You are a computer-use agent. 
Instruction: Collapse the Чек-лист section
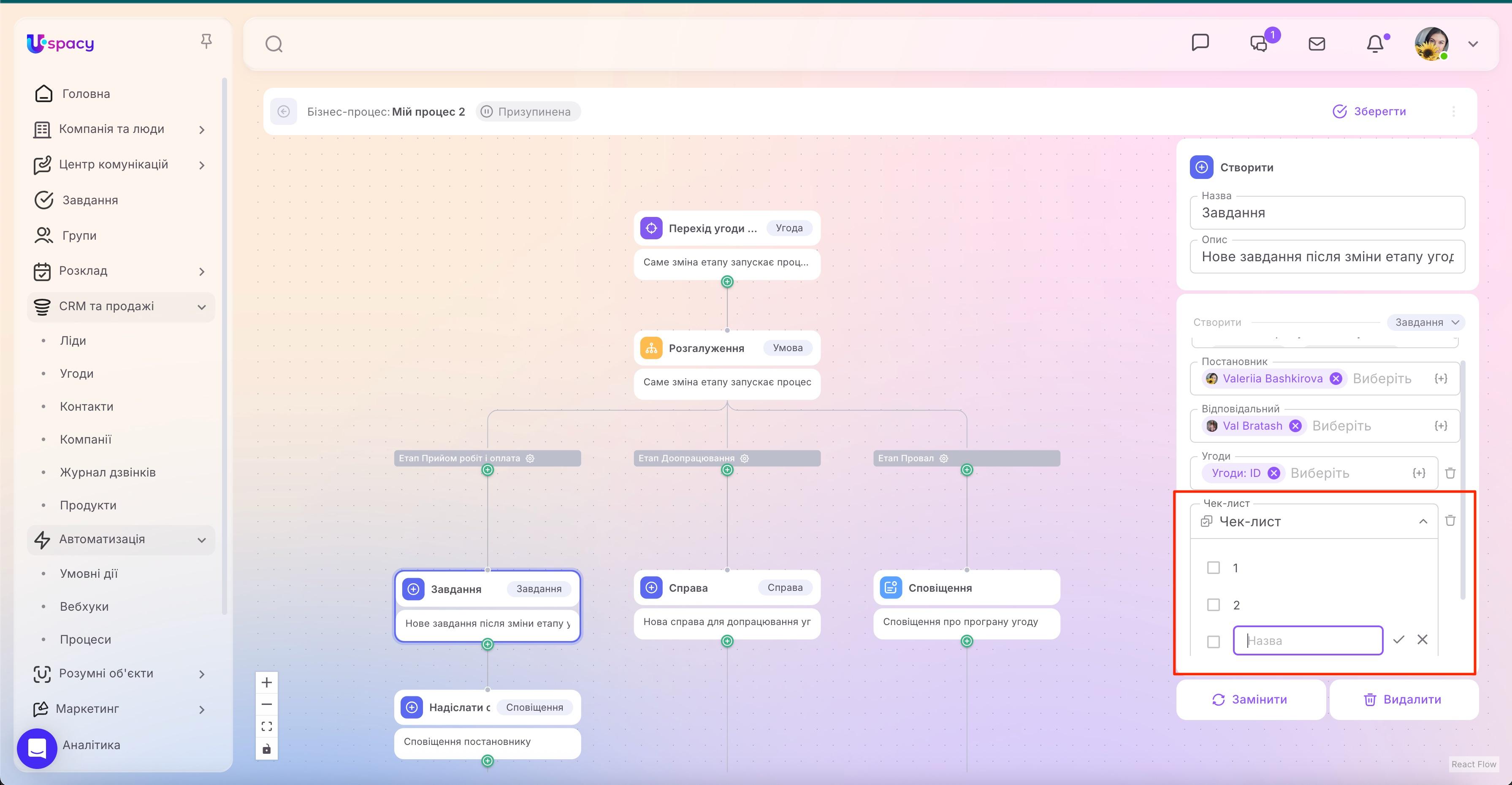click(x=1423, y=521)
